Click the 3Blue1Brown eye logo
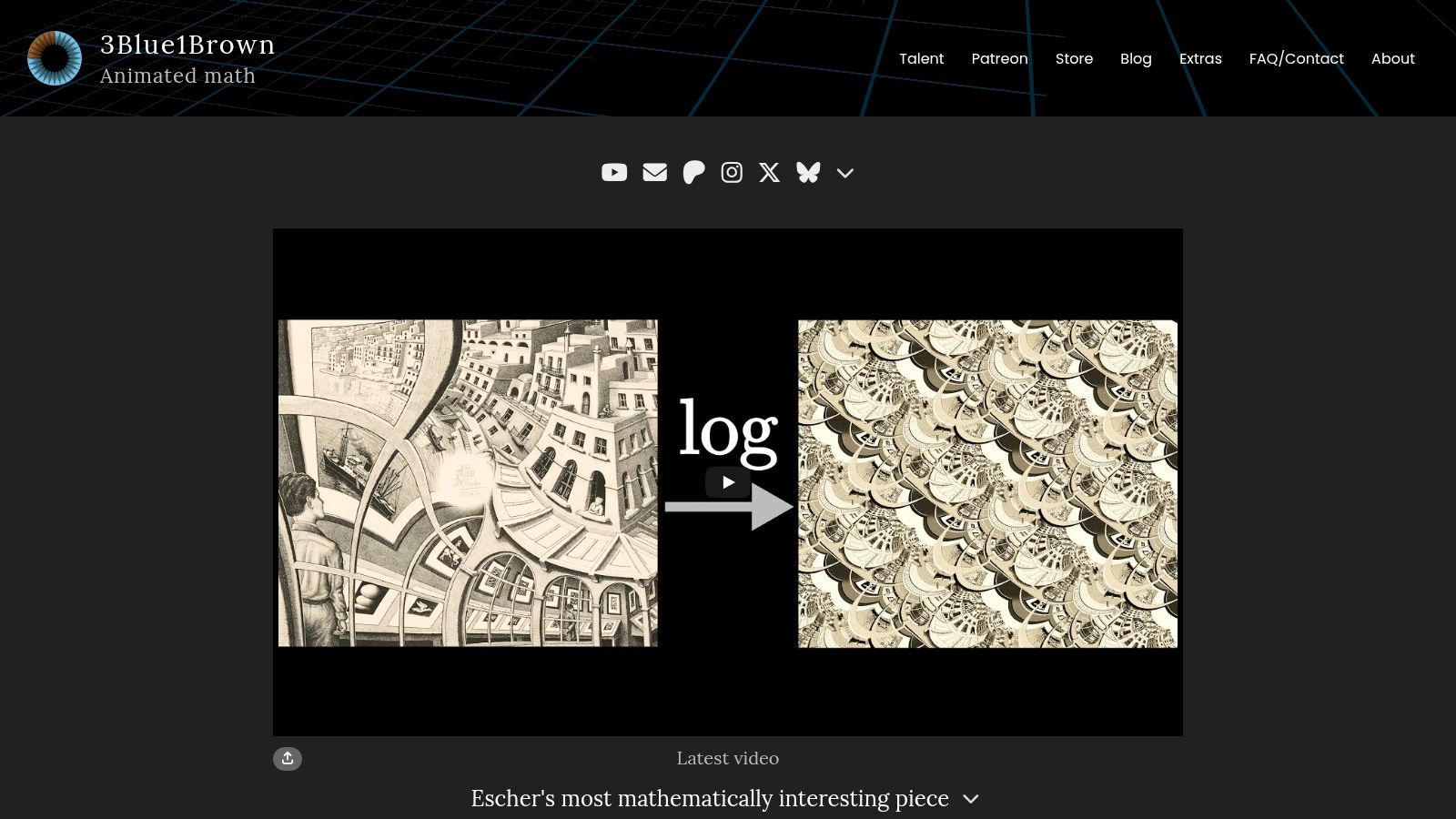1456x819 pixels. [x=55, y=58]
